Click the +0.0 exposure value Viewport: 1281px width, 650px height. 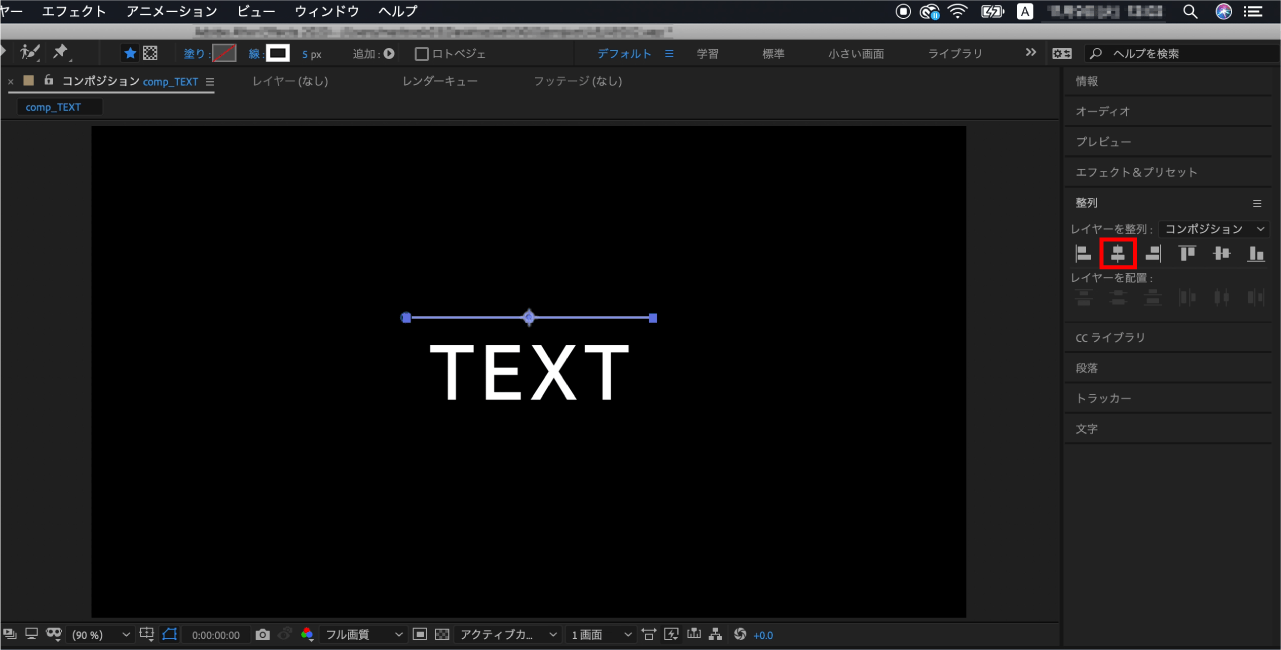763,635
